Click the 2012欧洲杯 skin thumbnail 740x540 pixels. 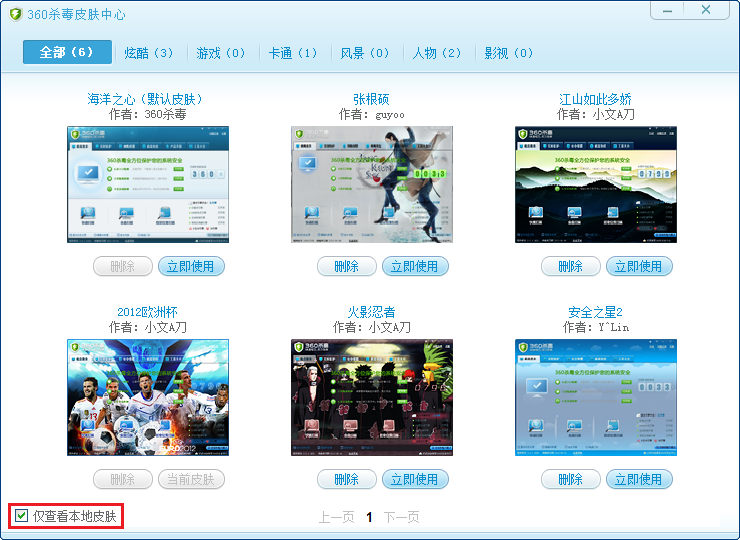147,397
